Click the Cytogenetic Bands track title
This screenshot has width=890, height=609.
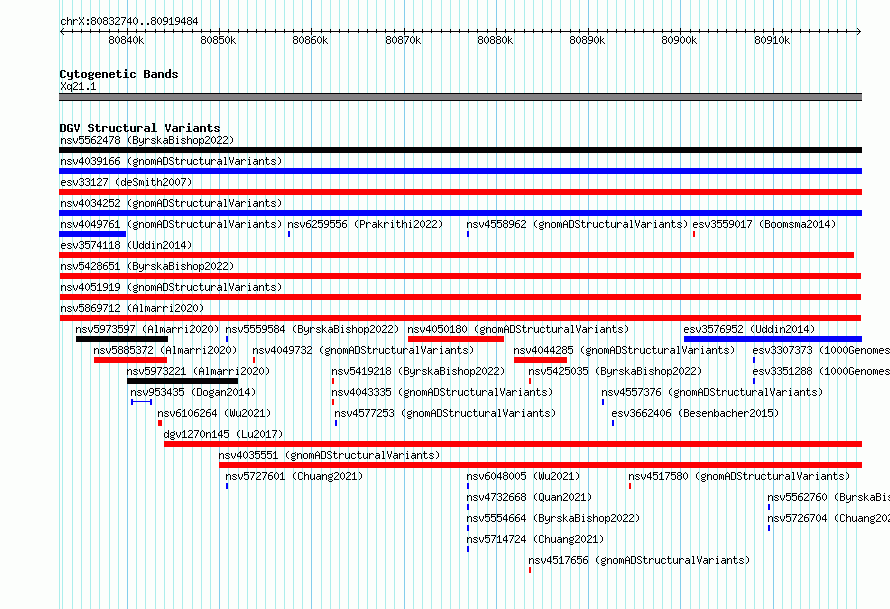pyautogui.click(x=119, y=74)
